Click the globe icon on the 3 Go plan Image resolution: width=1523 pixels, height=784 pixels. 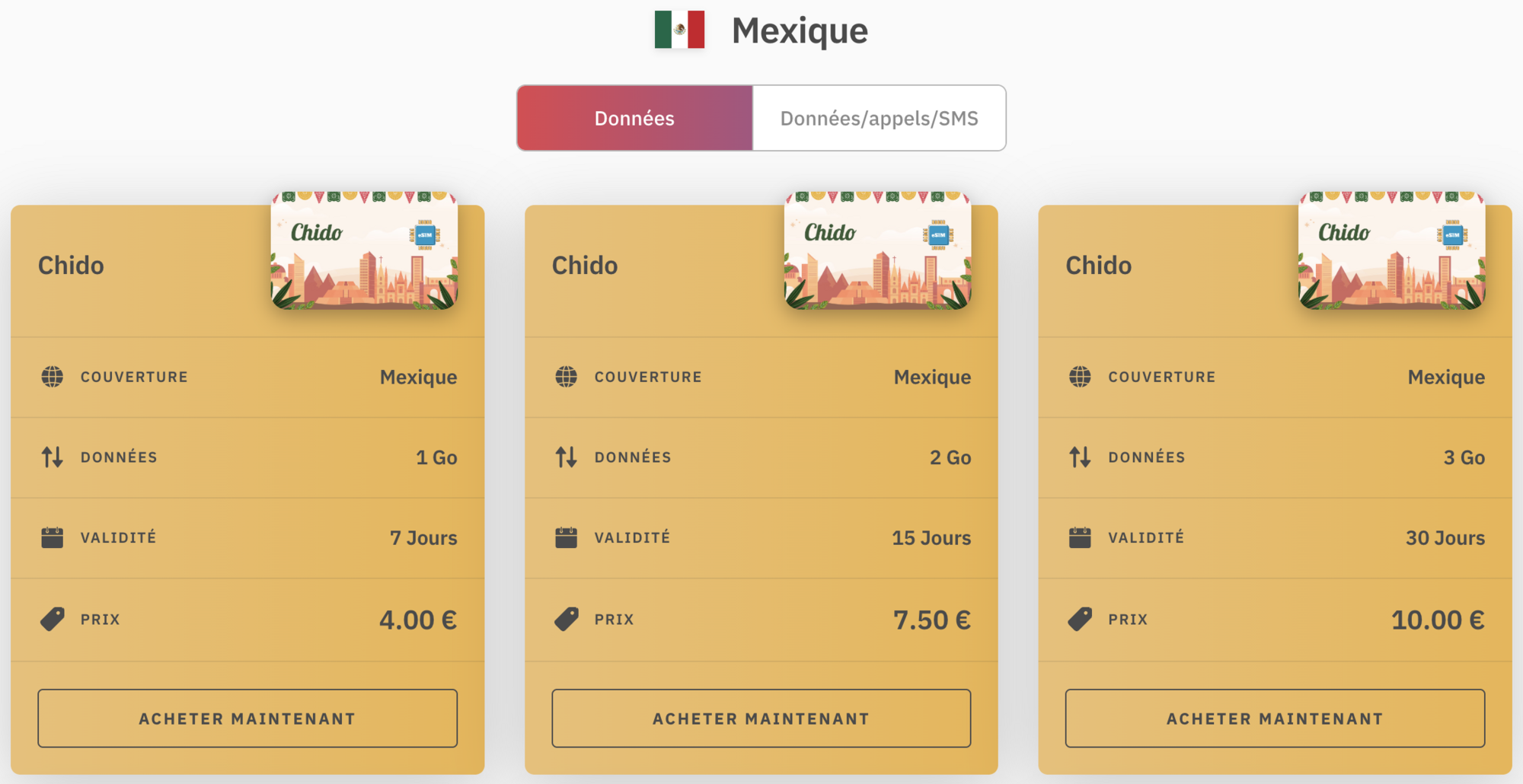(1079, 376)
